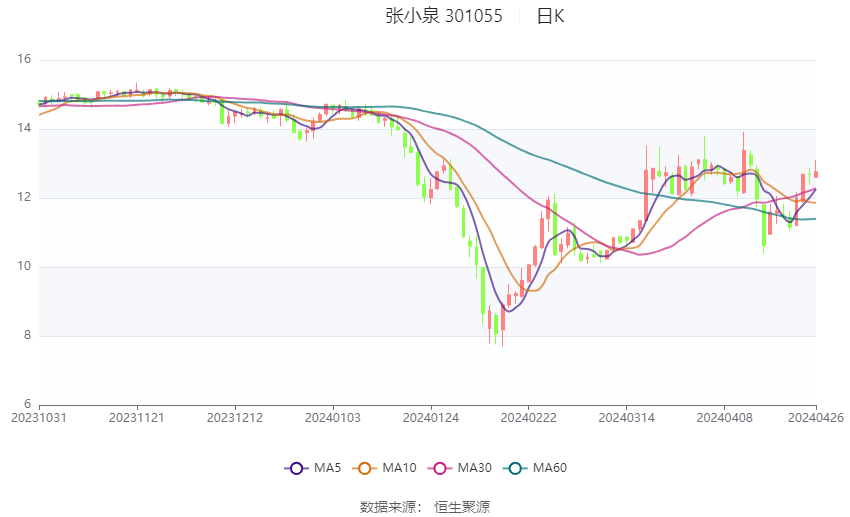Hide the MA60 line via its label

pyautogui.click(x=550, y=468)
